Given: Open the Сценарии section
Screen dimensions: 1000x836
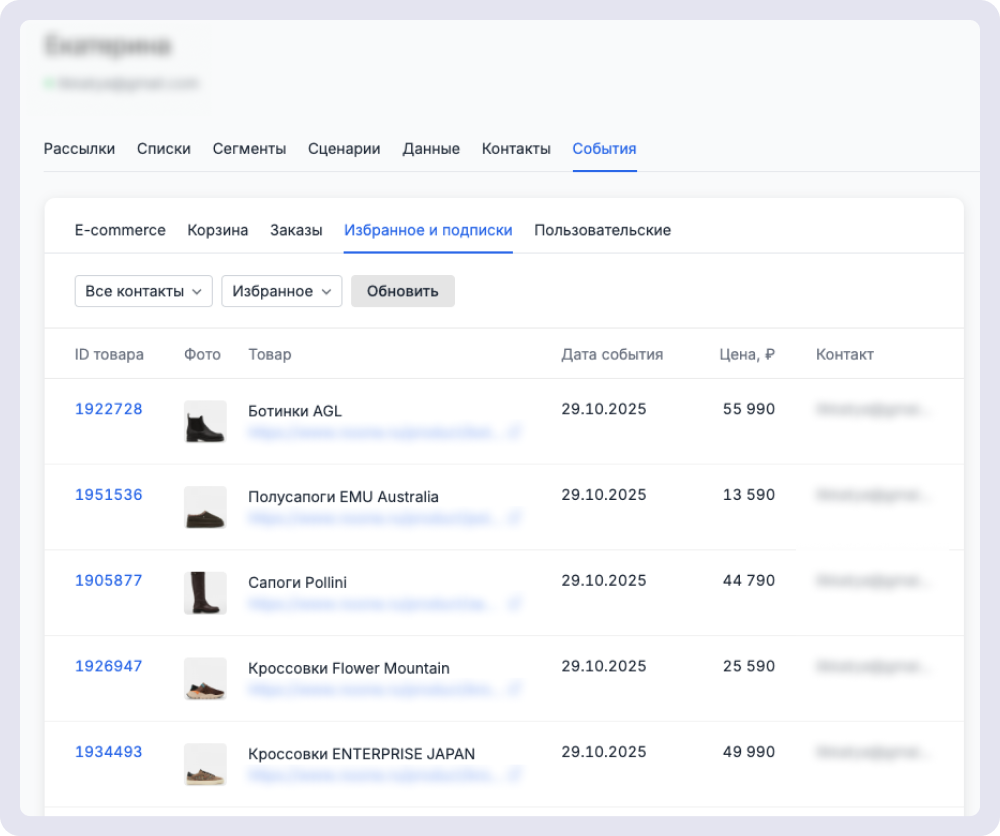Looking at the screenshot, I should pyautogui.click(x=344, y=149).
